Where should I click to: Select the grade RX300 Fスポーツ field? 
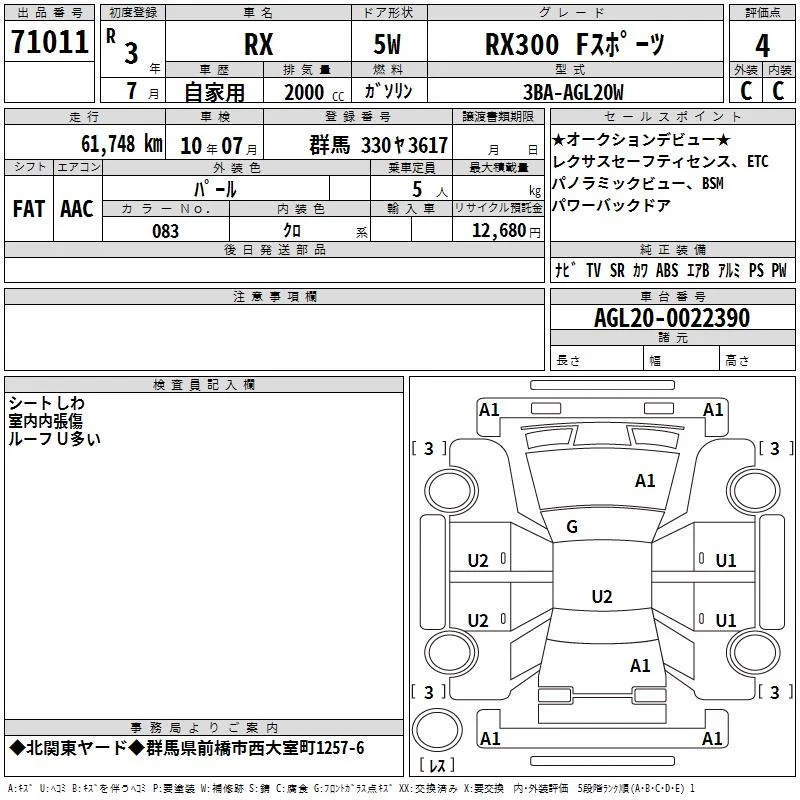pos(575,44)
